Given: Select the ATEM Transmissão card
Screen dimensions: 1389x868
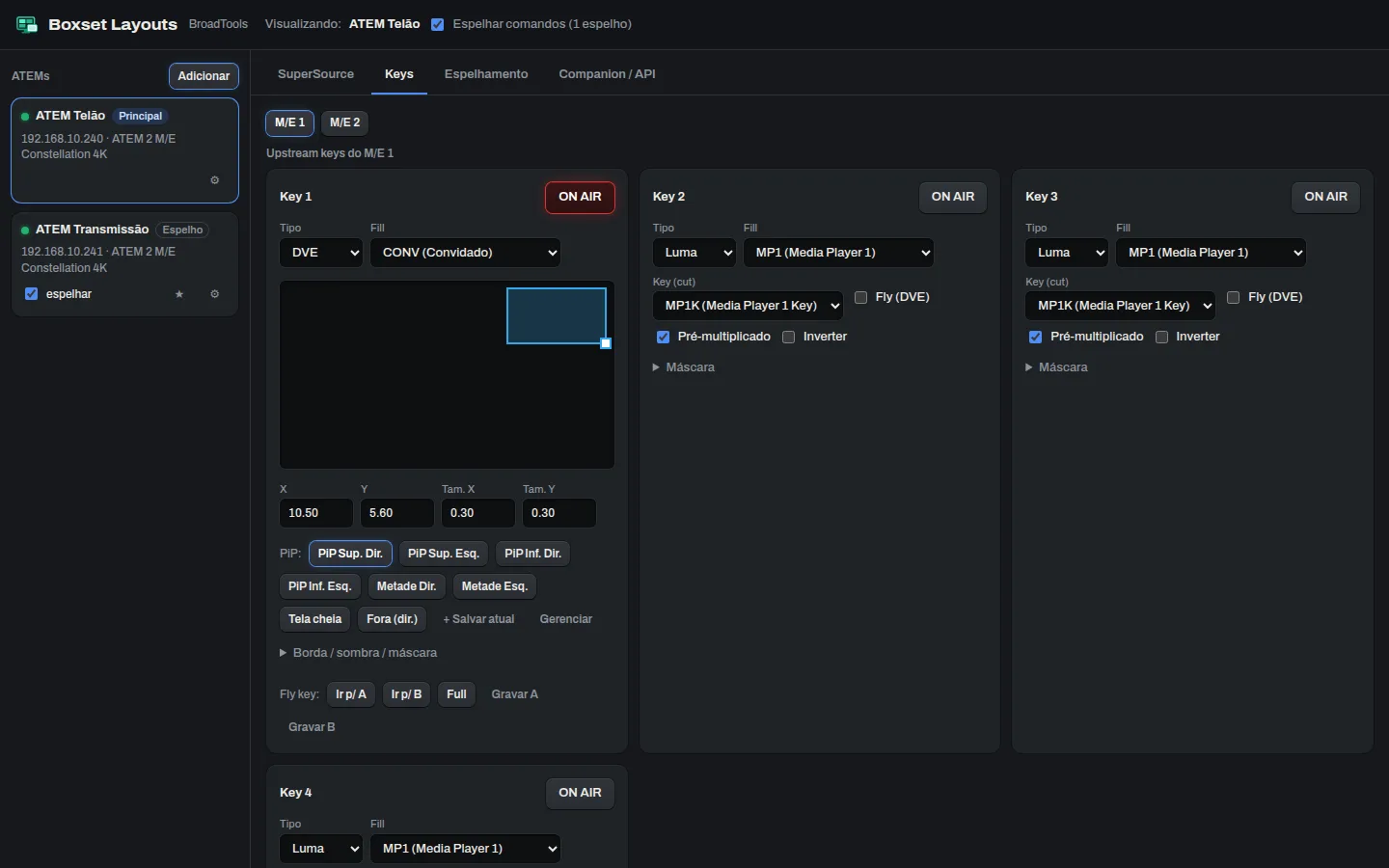Looking at the screenshot, I should click(x=124, y=265).
